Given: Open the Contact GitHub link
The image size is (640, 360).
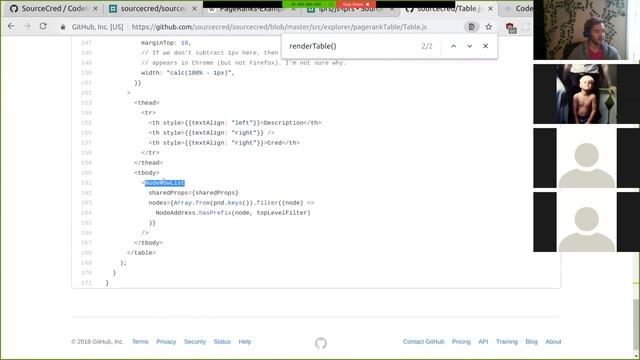Looking at the screenshot, I should (x=423, y=342).
